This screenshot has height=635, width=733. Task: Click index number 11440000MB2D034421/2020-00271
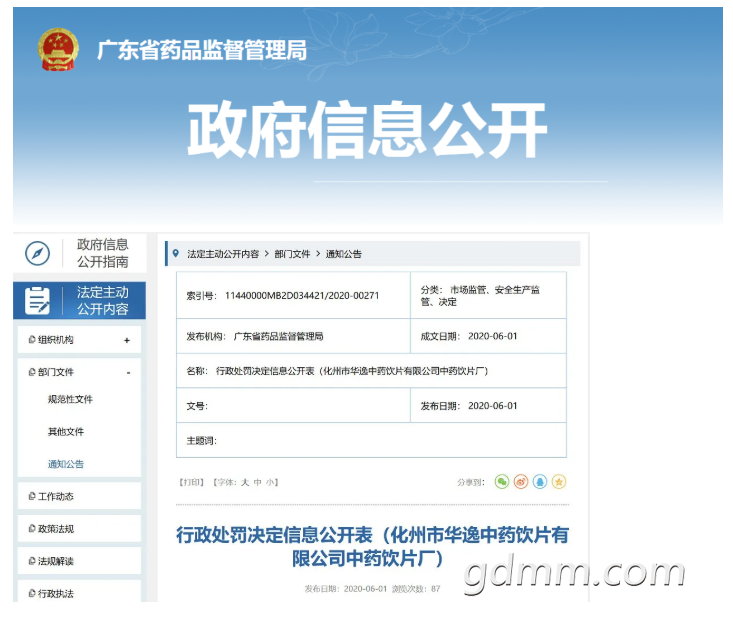[x=302, y=296]
